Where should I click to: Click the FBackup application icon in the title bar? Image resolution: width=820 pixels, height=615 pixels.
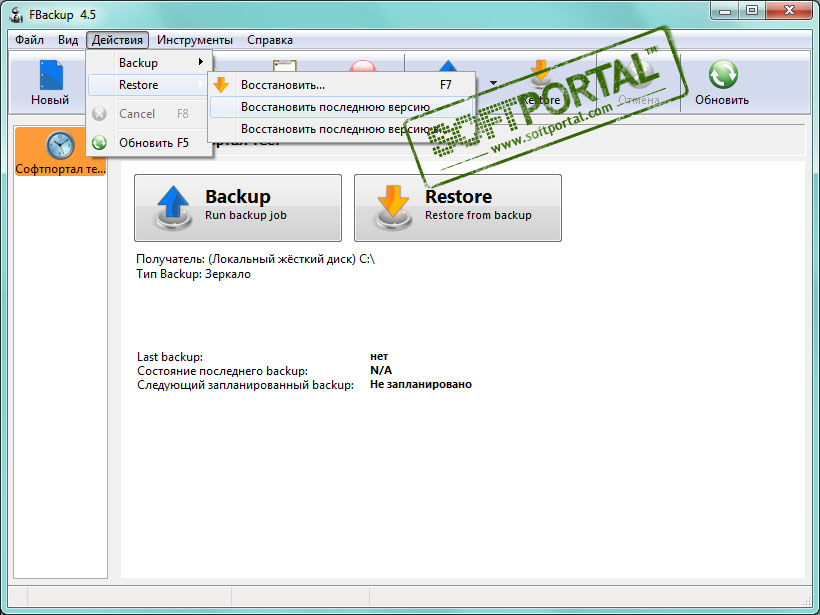pos(16,15)
